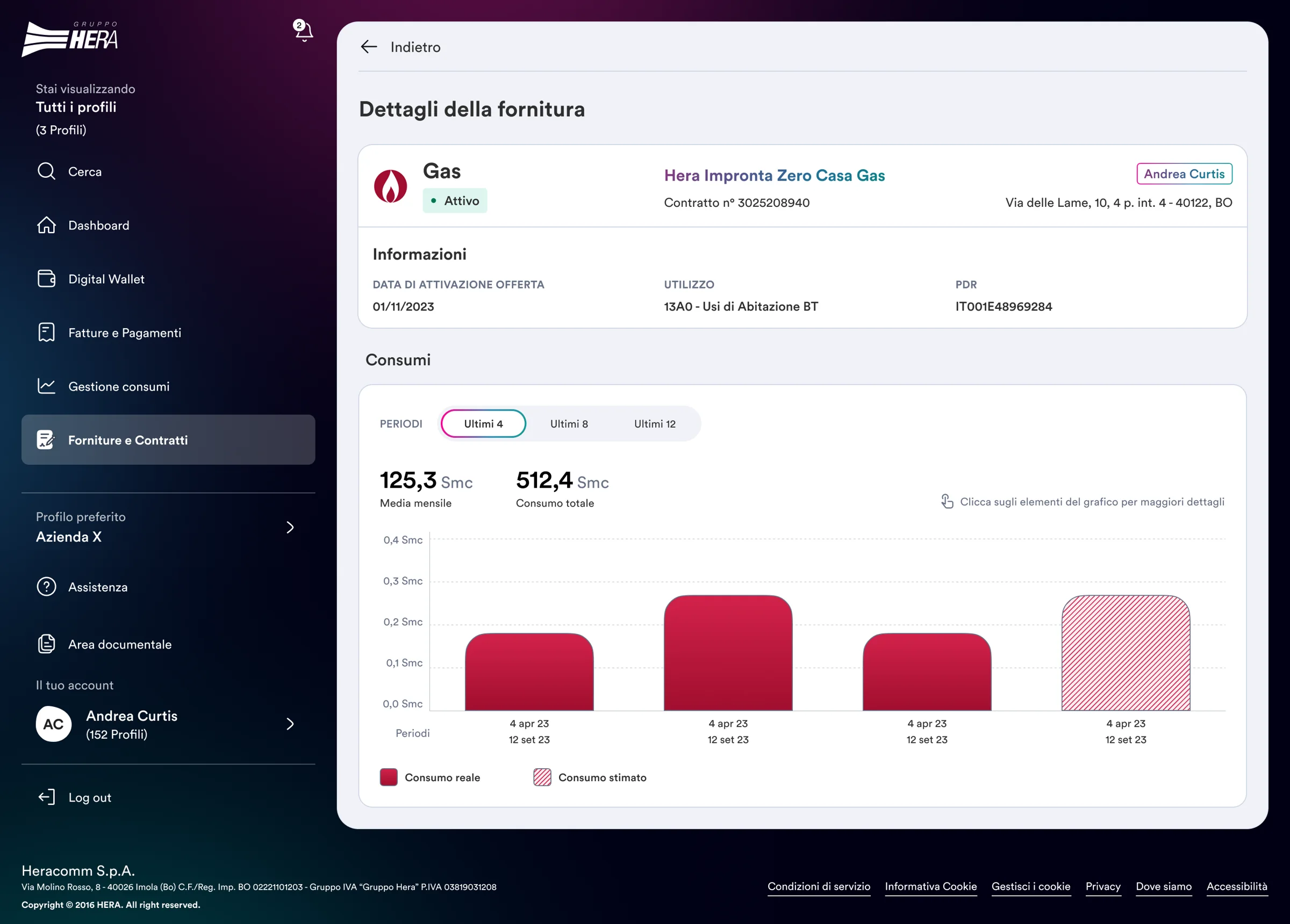Viewport: 1290px width, 924px height.
Task: Click the Consumo reale legend swatch
Action: [389, 777]
